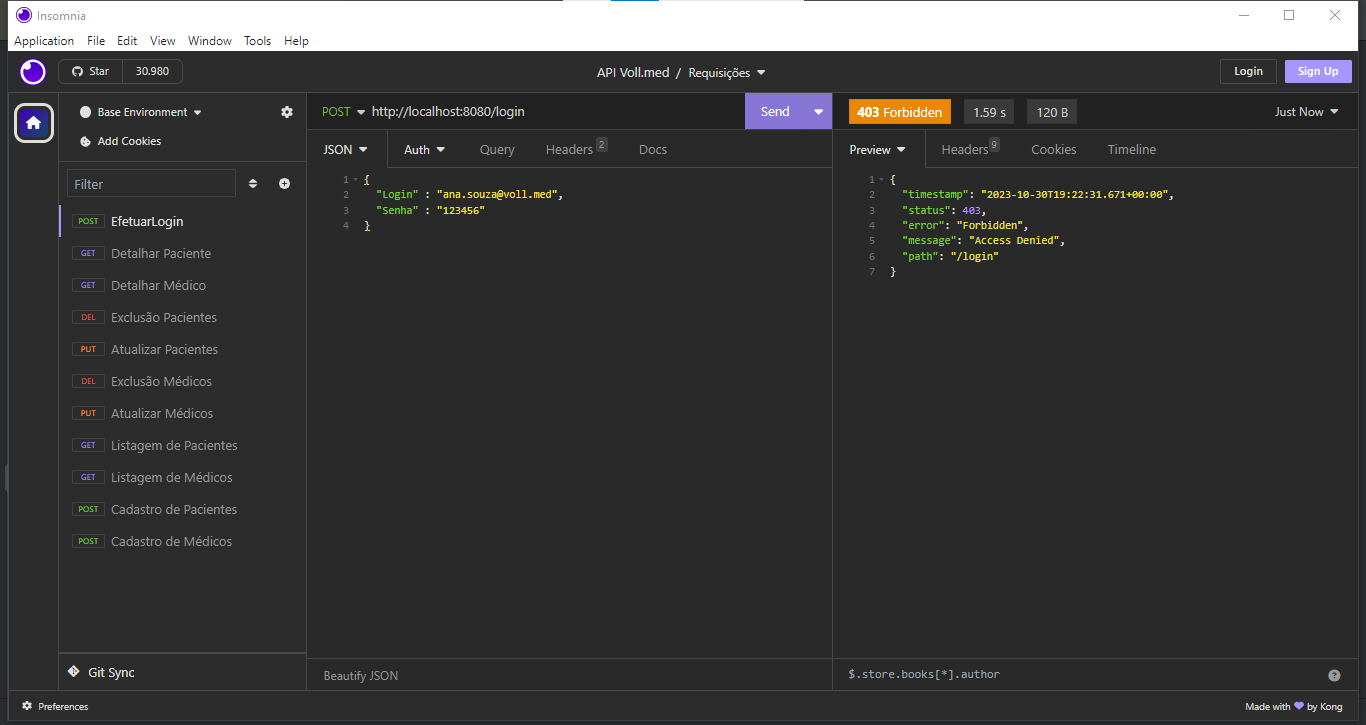The width and height of the screenshot is (1366, 725).
Task: Open the View menu
Action: (163, 41)
